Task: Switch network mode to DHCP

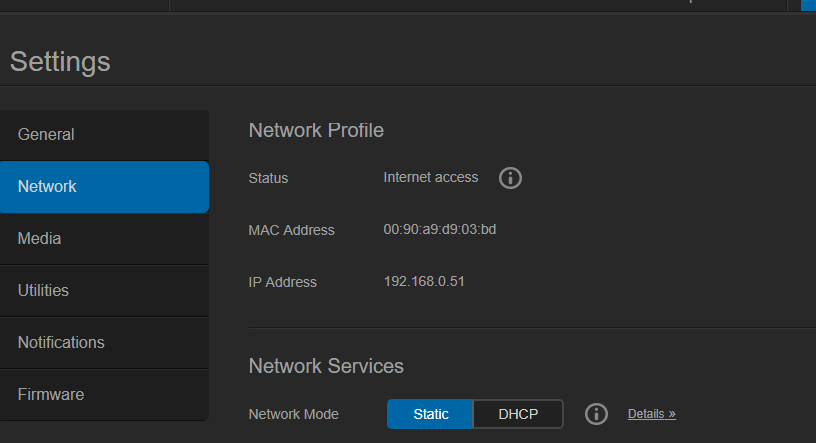Action: pyautogui.click(x=517, y=414)
